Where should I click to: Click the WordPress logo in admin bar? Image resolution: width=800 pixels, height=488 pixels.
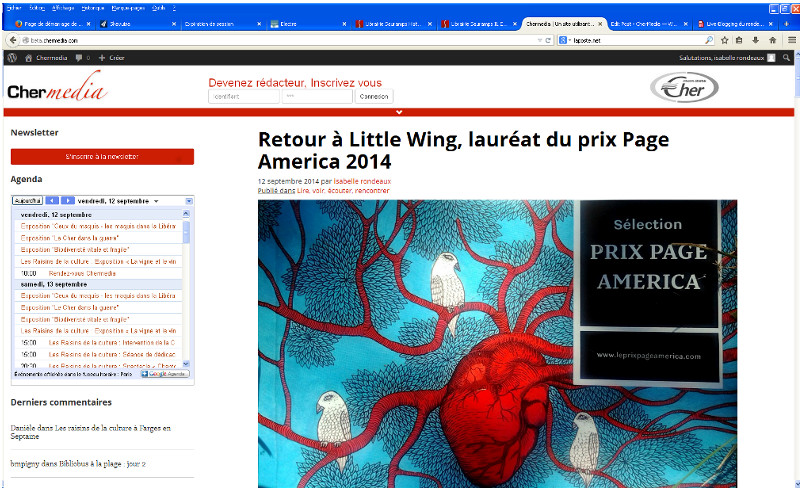(11, 58)
